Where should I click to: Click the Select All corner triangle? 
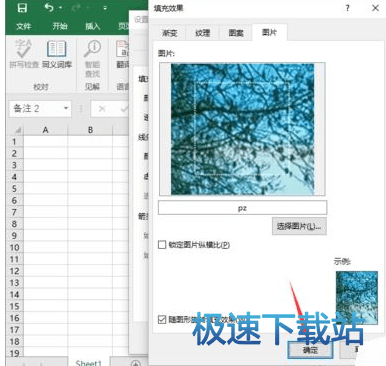pyautogui.click(x=17, y=130)
